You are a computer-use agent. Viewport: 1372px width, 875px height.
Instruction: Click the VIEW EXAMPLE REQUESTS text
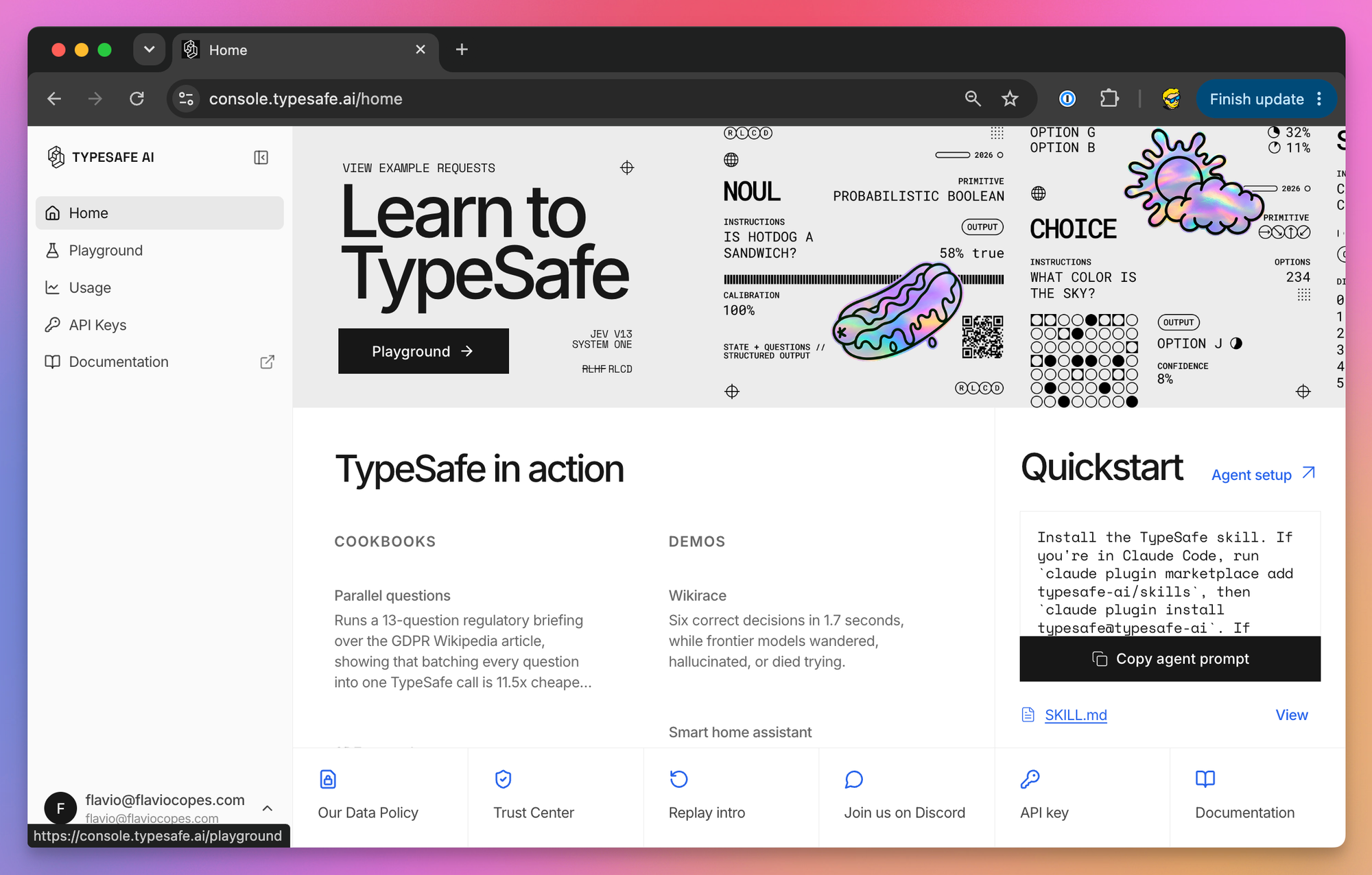(x=418, y=168)
